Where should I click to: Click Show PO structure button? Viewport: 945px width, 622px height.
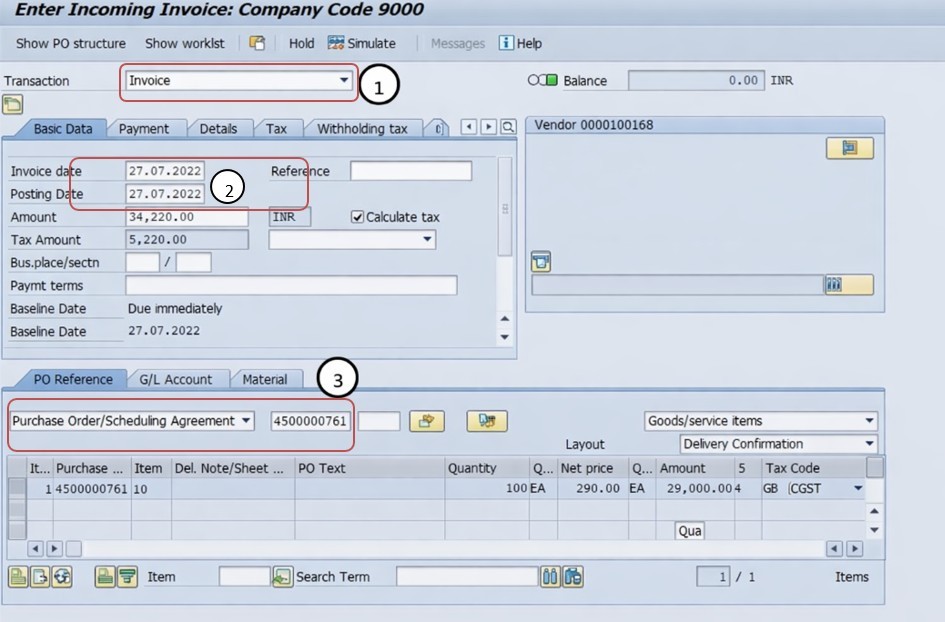click(x=71, y=43)
